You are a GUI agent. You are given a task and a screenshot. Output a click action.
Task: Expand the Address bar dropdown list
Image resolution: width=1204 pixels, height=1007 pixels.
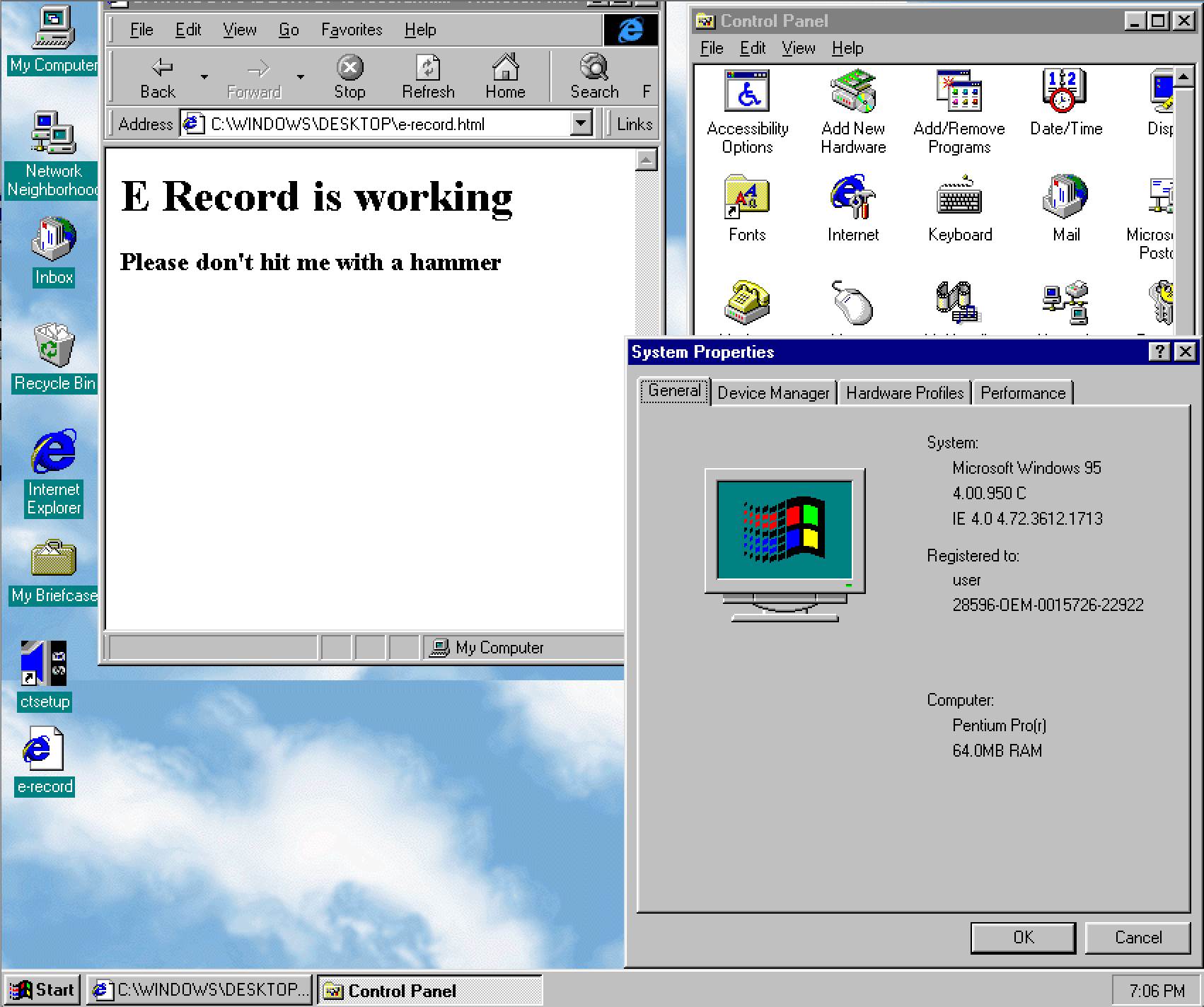point(581,124)
